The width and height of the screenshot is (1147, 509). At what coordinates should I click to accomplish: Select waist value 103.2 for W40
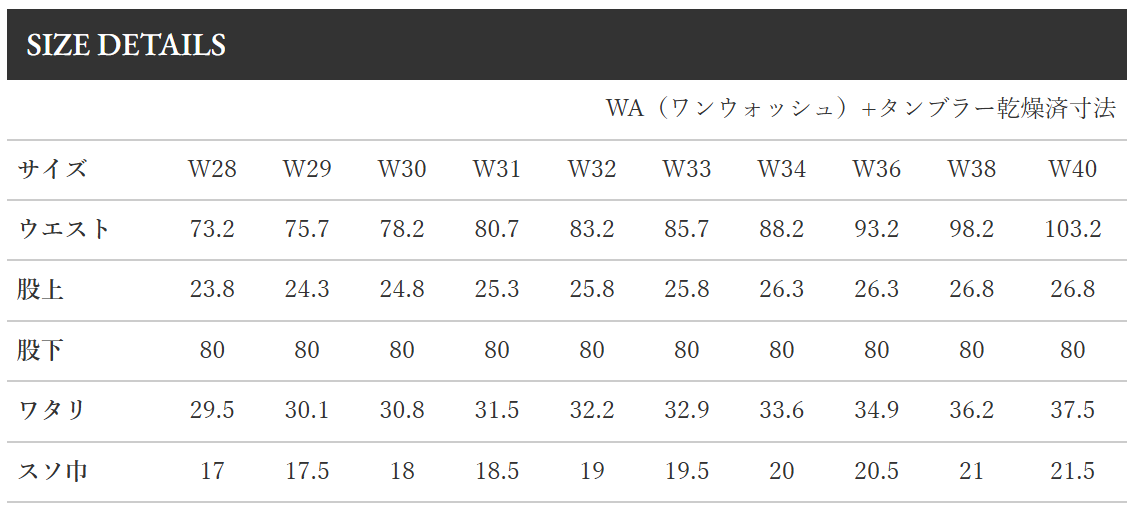(x=1073, y=229)
